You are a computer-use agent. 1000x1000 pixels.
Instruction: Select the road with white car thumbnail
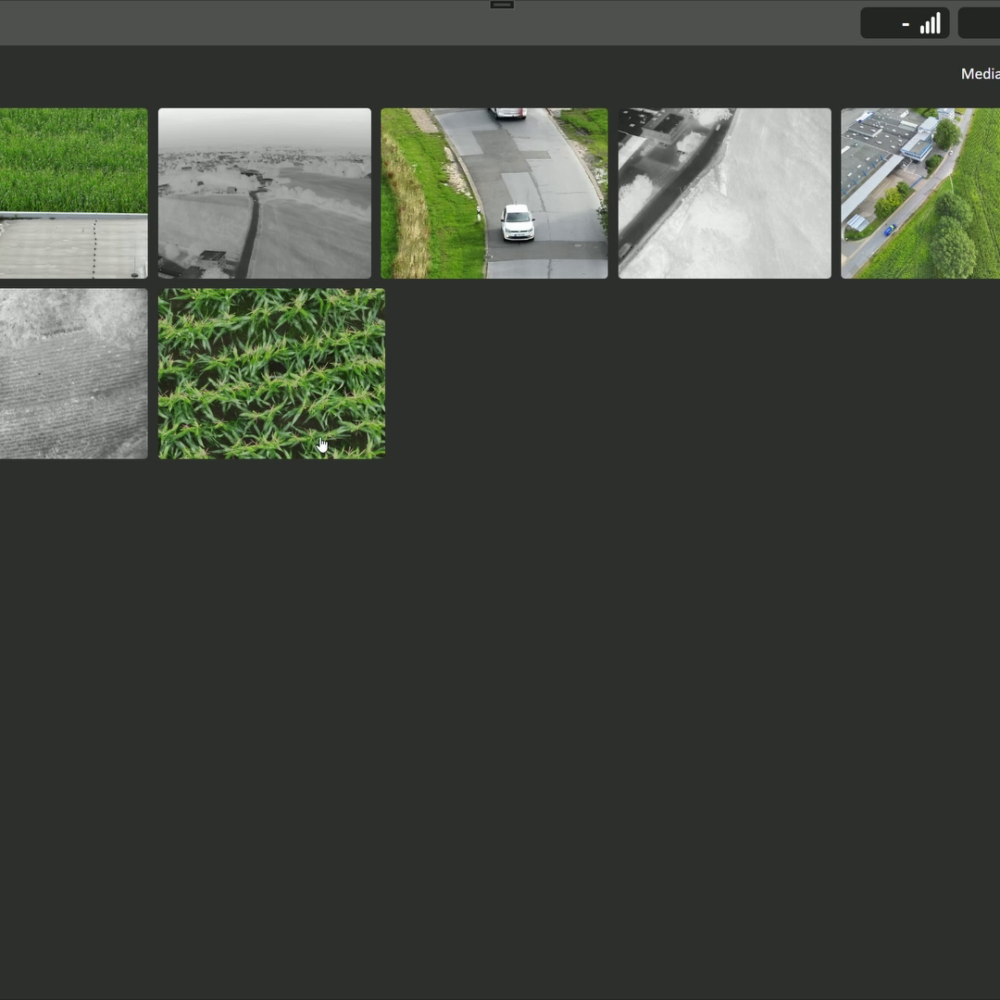pos(494,193)
